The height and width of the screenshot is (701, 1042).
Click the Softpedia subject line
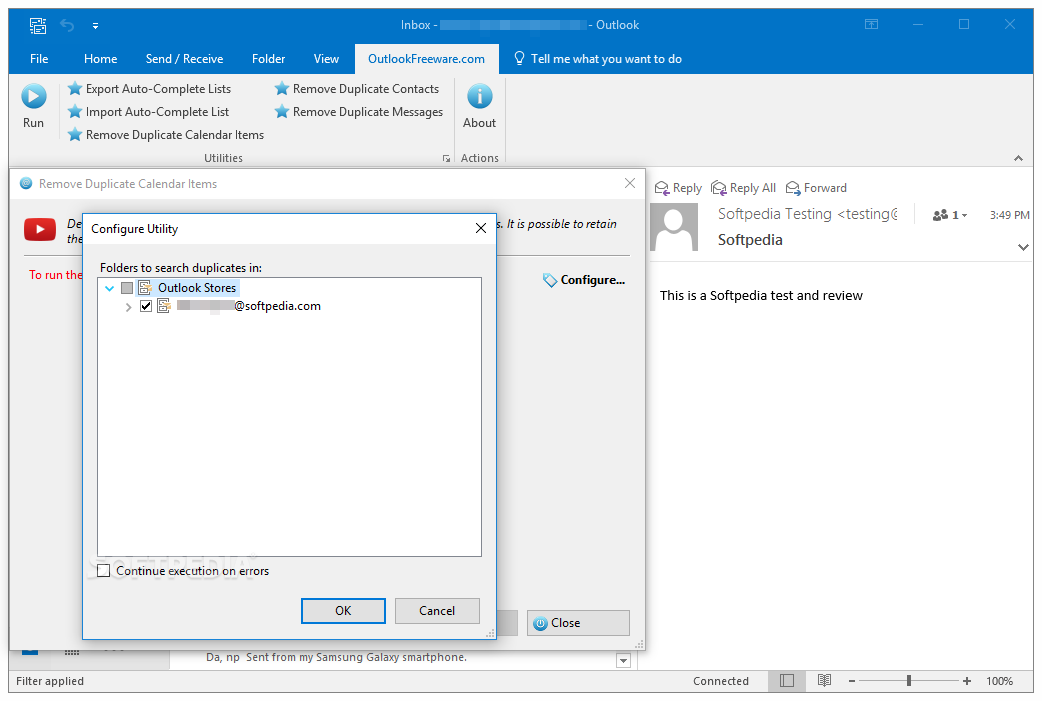(x=750, y=240)
